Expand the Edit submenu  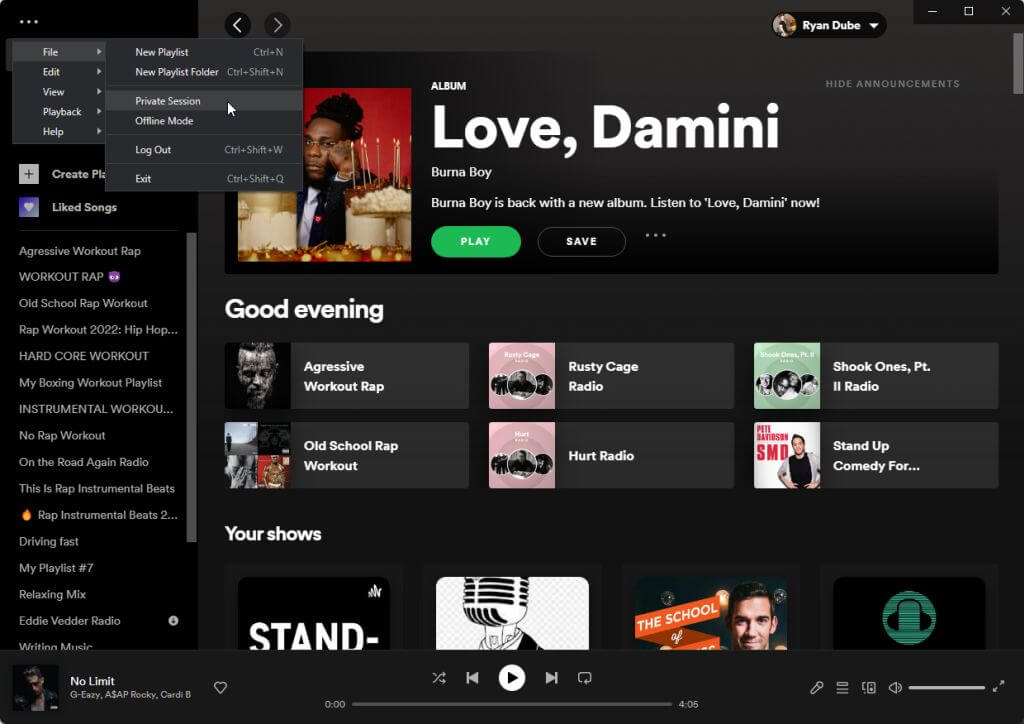(52, 72)
